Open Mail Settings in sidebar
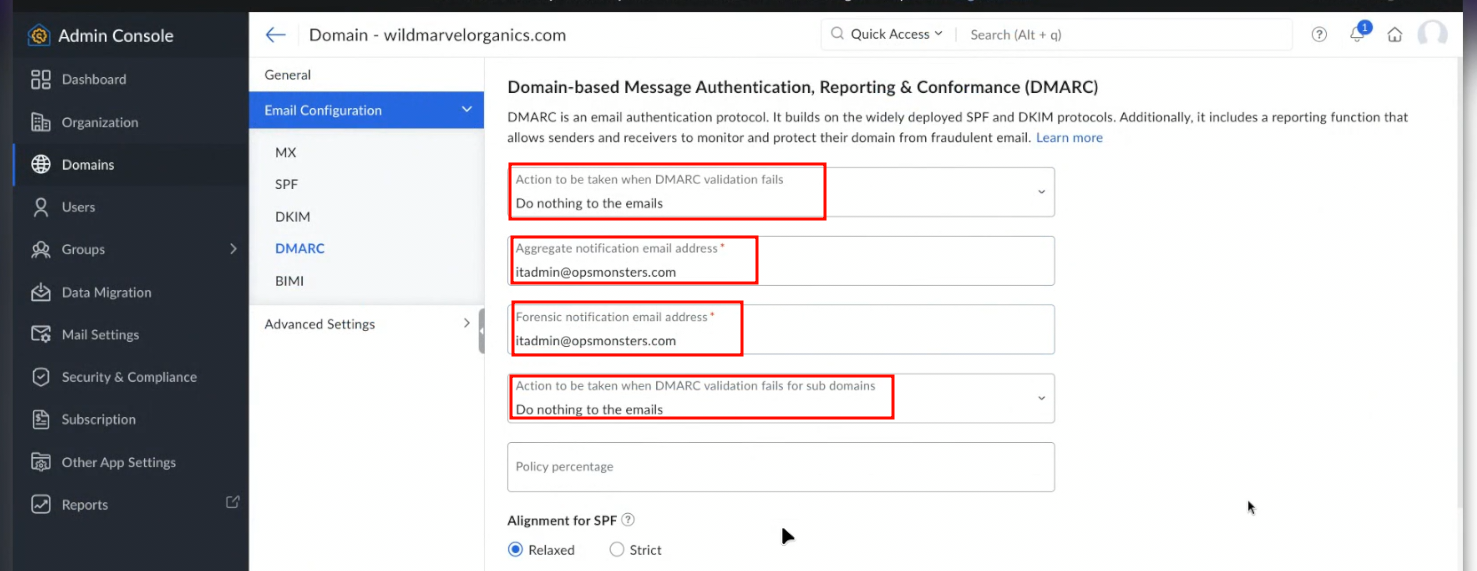The image size is (1477, 571). point(100,335)
